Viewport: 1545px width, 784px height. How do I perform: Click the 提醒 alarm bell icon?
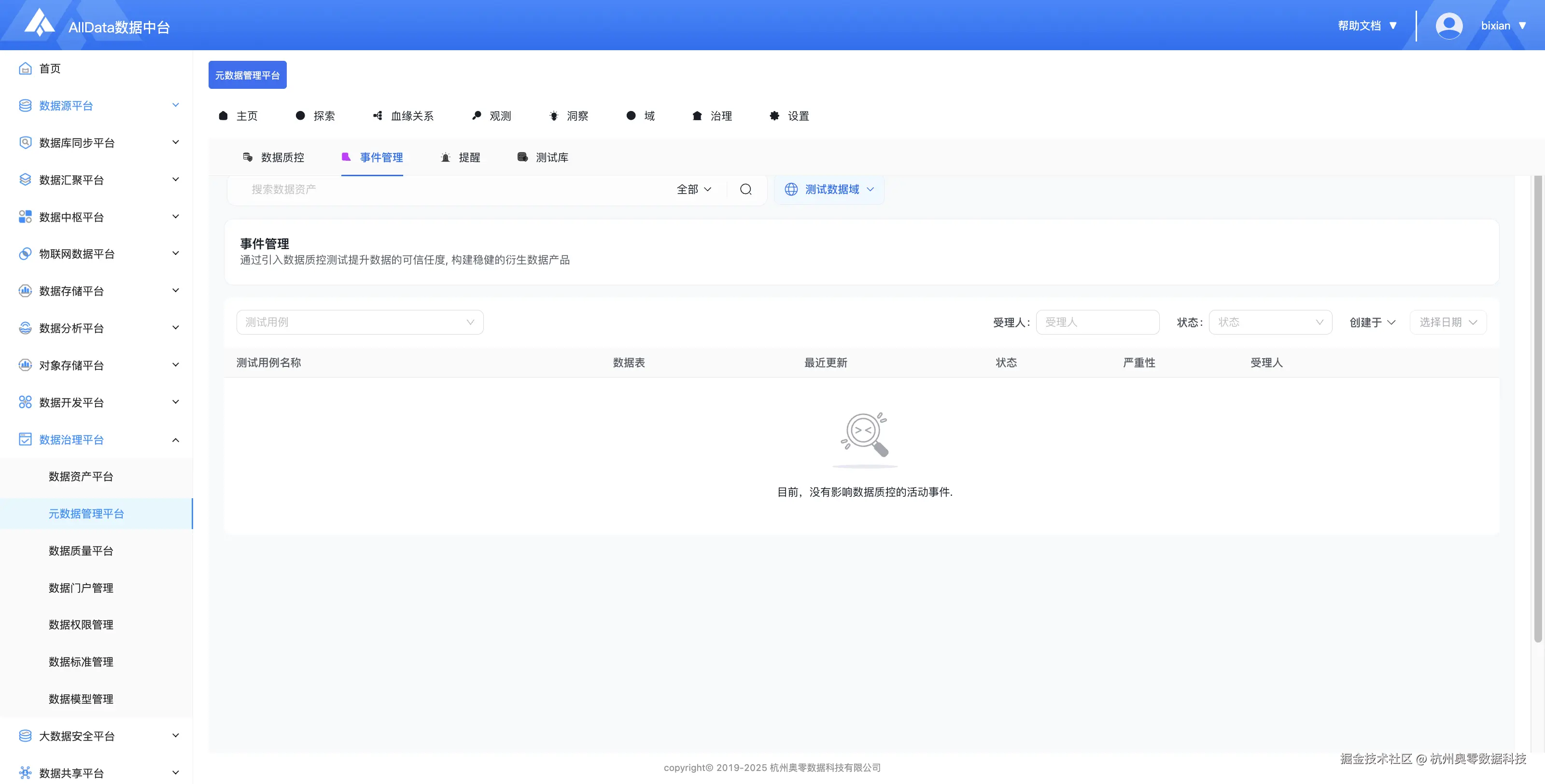pos(446,158)
